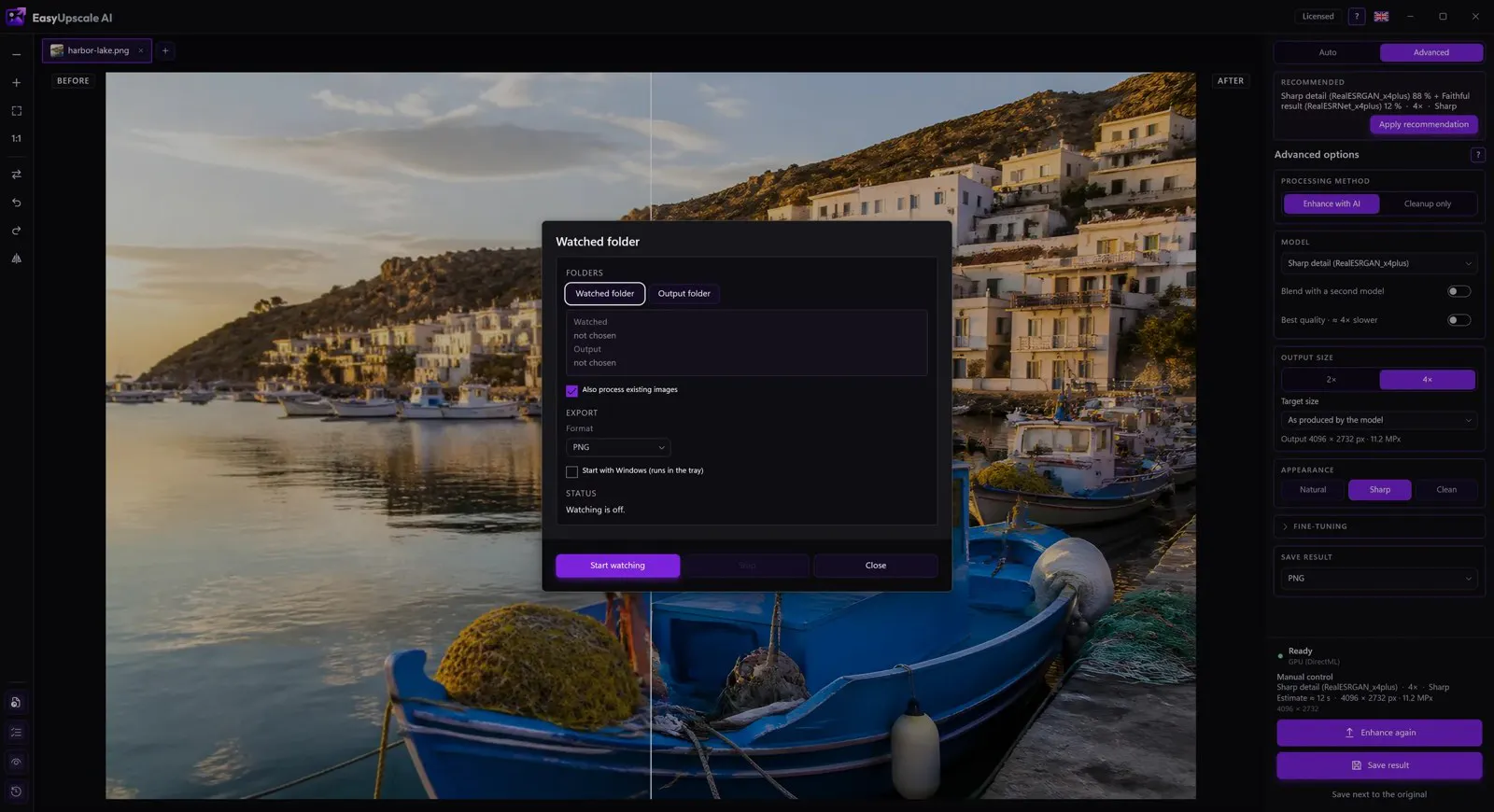Select the 4× output size option
This screenshot has height=812, width=1494.
[1427, 380]
